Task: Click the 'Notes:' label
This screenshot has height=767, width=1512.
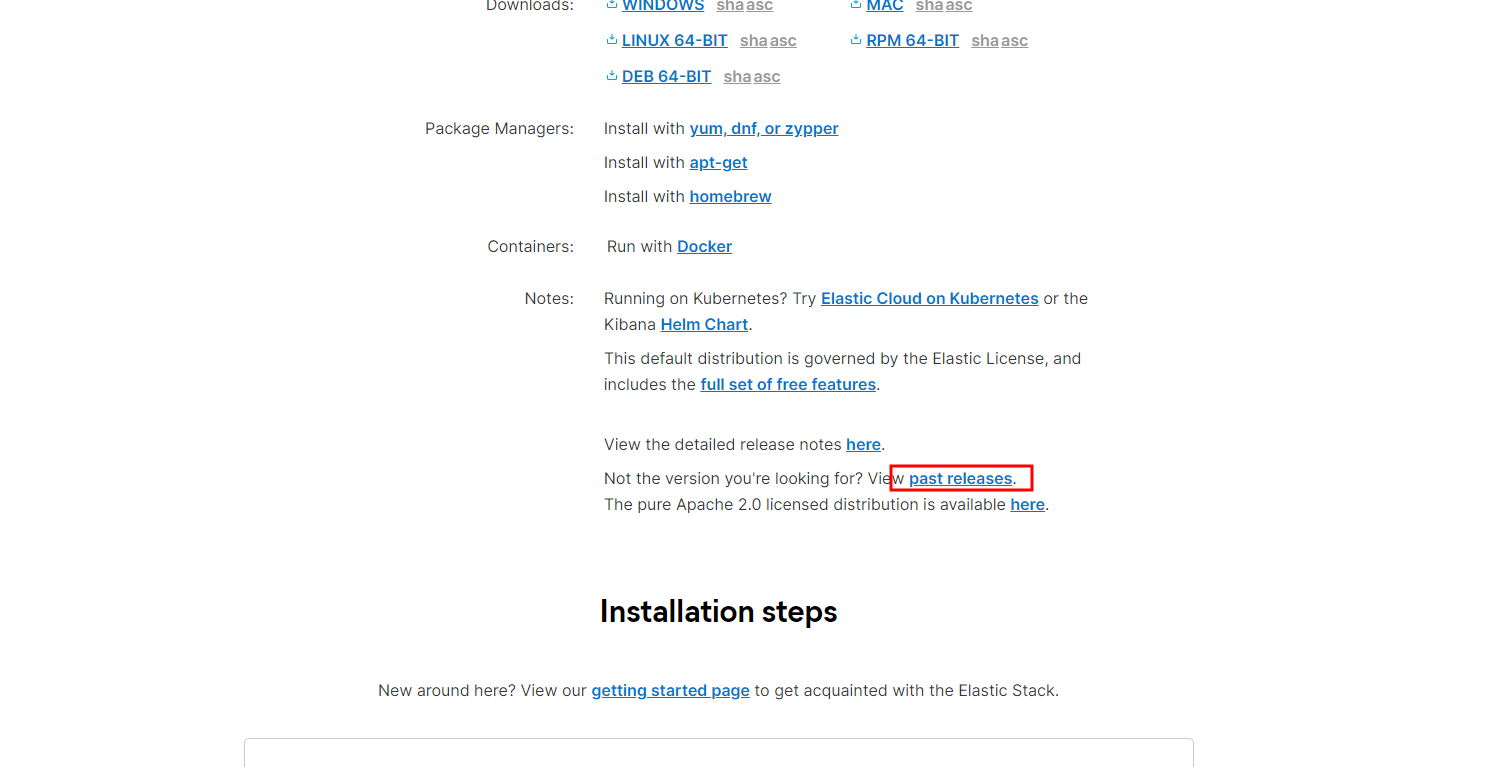Action: click(x=550, y=299)
